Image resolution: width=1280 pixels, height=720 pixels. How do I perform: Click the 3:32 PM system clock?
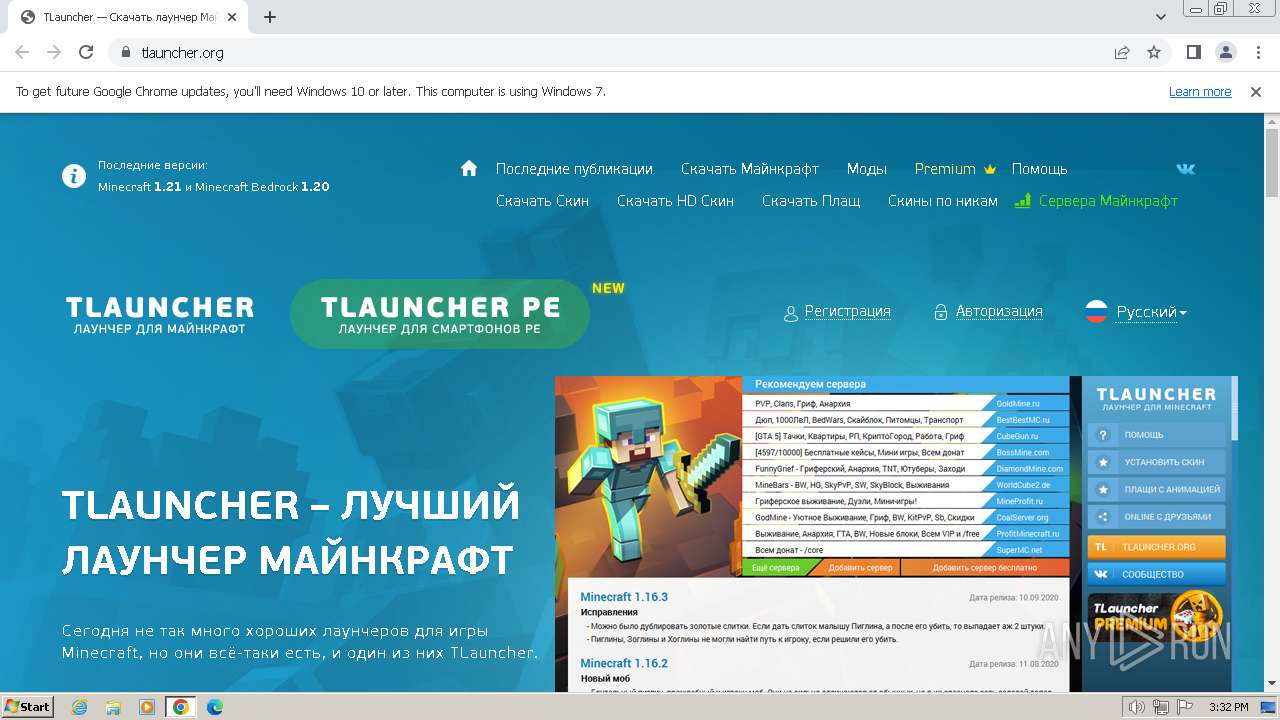click(1229, 707)
